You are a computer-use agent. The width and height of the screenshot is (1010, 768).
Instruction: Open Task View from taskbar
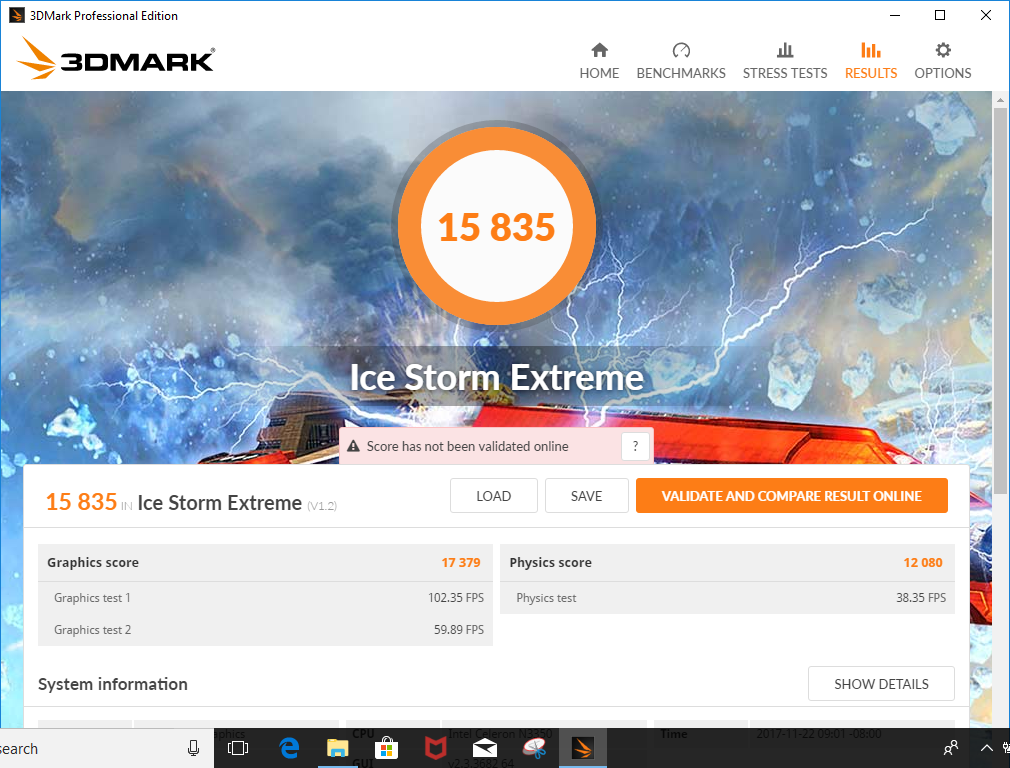(x=238, y=748)
